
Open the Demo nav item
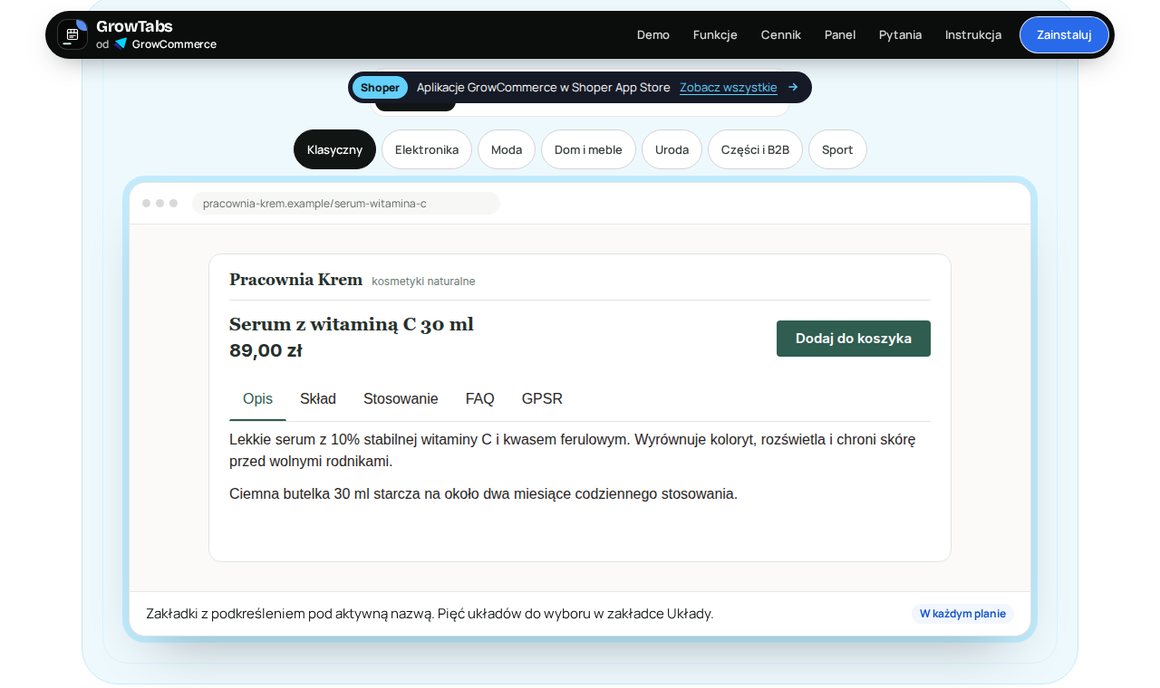(653, 35)
